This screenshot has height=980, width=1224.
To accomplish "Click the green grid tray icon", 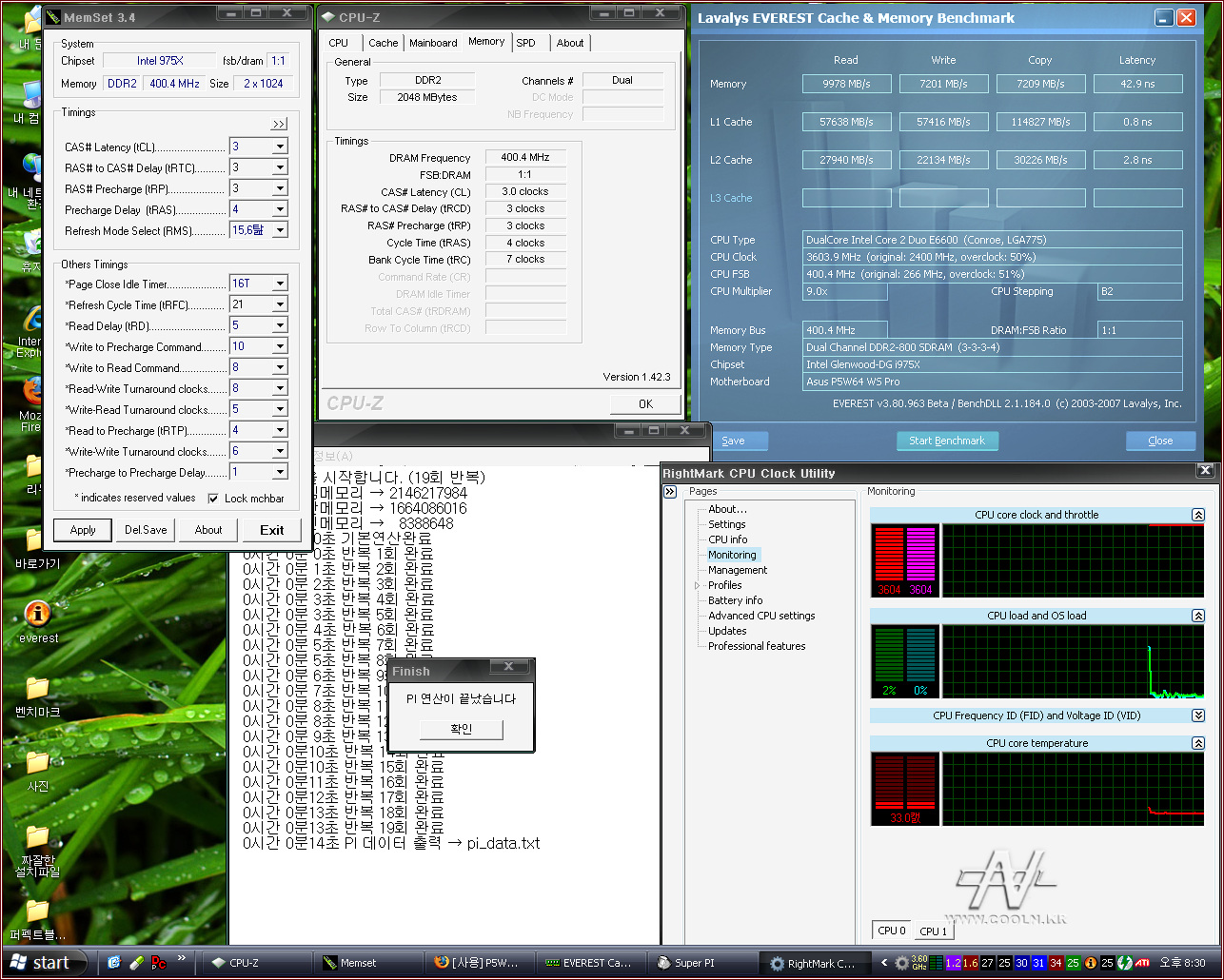I will pos(937,962).
